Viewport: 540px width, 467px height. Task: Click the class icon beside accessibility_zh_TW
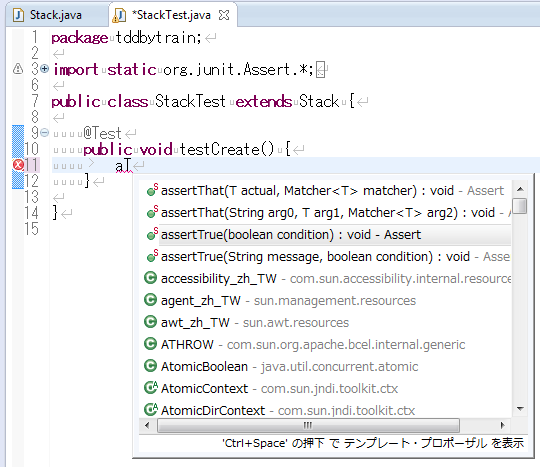(150, 278)
